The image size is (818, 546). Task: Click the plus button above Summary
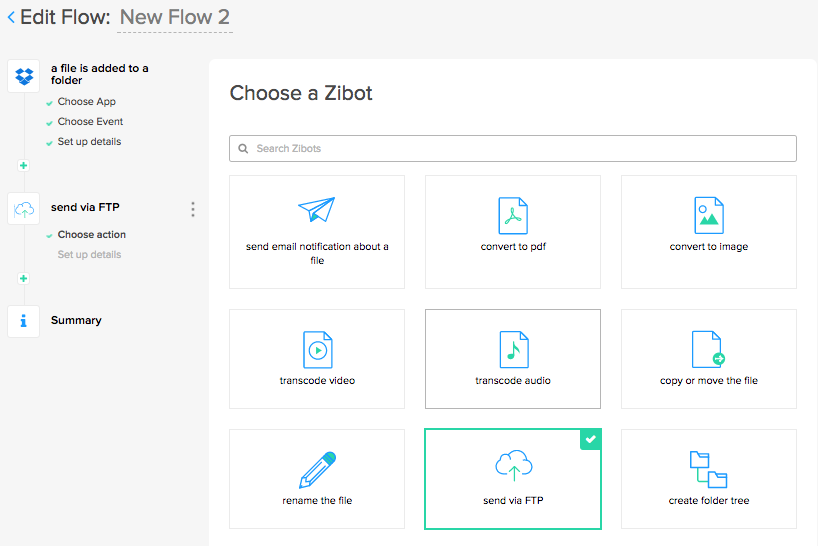(x=23, y=278)
